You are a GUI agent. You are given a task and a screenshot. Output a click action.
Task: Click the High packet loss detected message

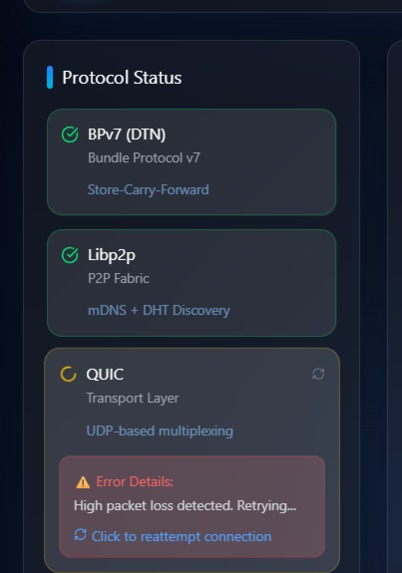point(185,506)
